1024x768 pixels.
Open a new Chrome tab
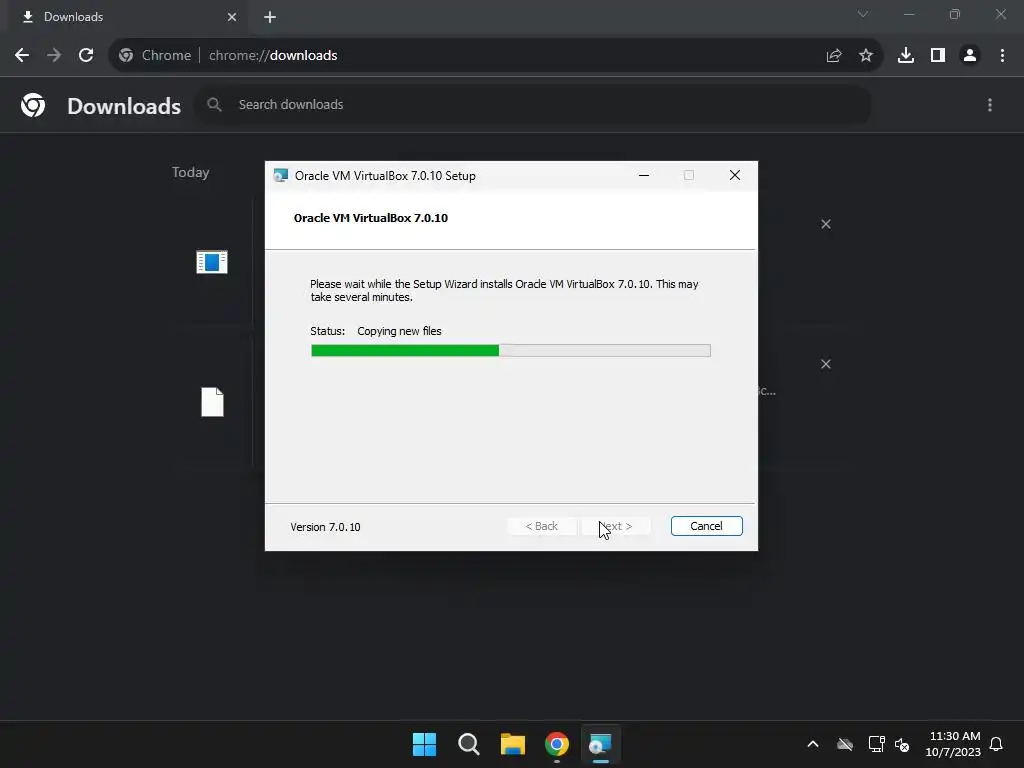coord(270,17)
